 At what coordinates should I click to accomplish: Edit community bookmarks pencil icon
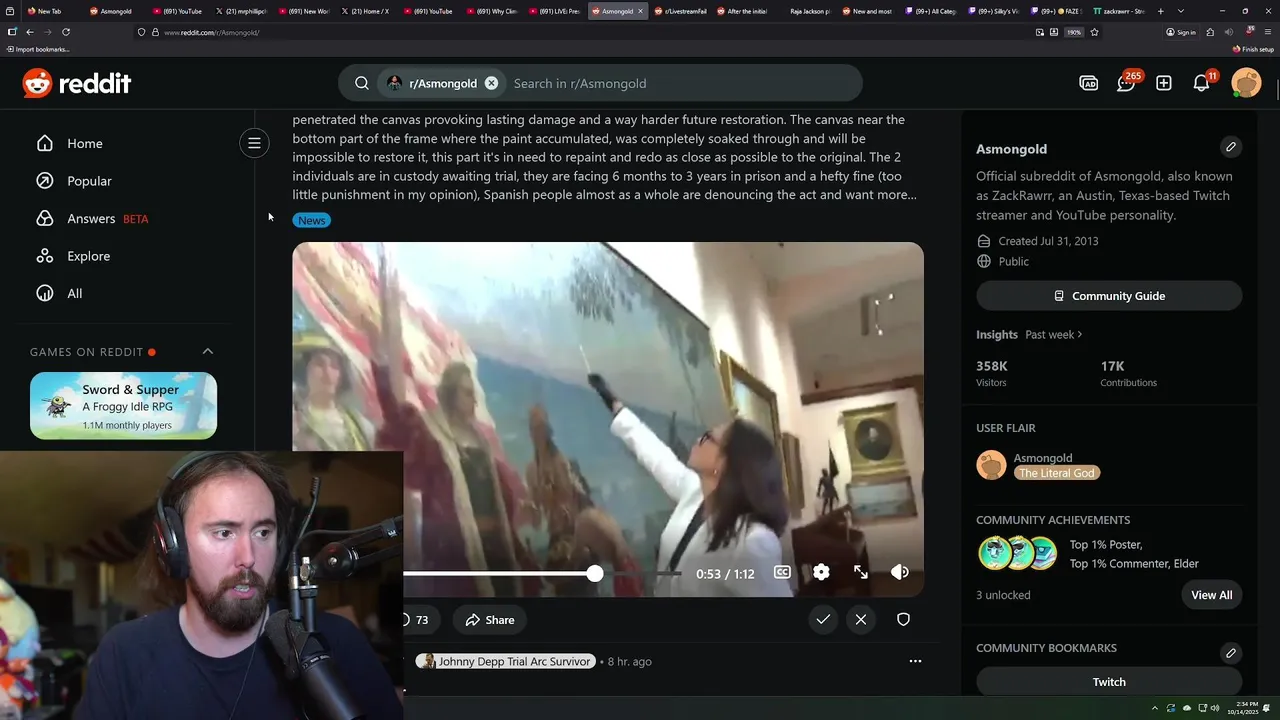(x=1231, y=653)
